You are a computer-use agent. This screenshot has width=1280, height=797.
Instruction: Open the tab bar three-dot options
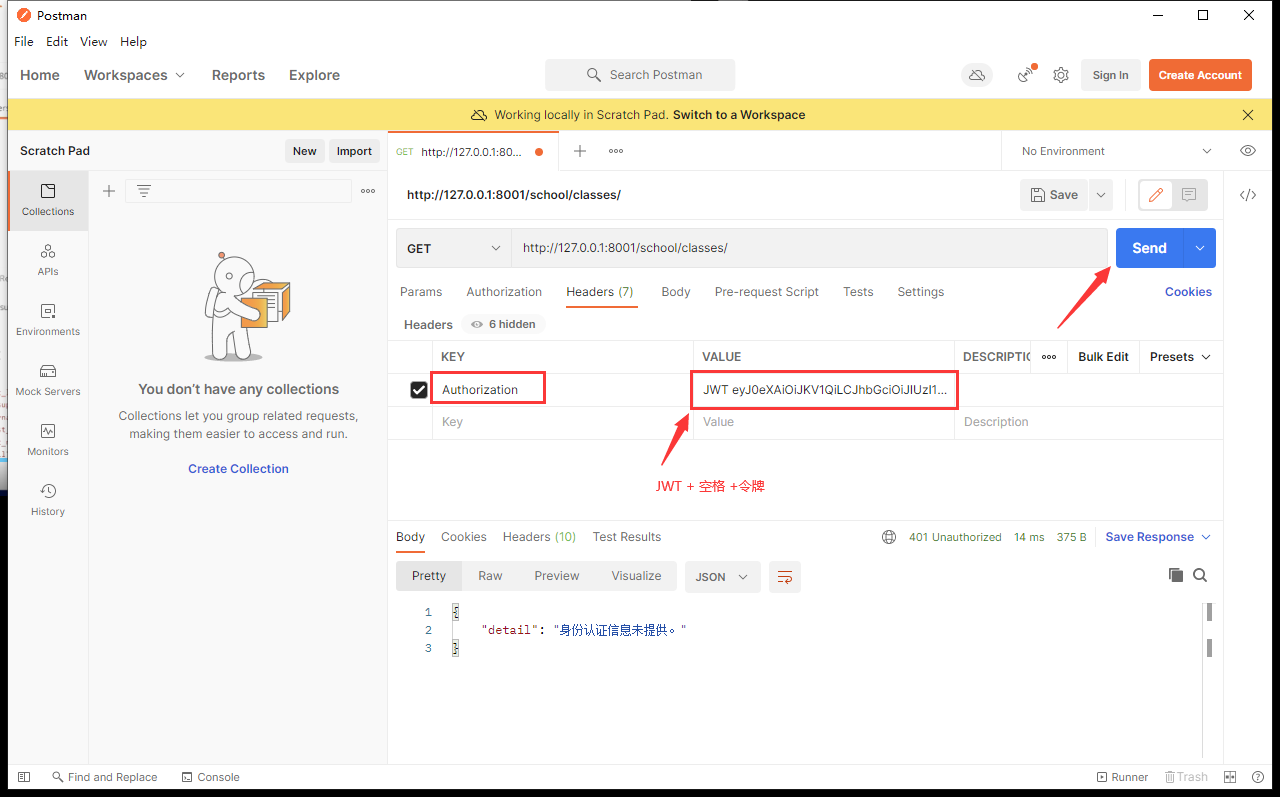(616, 151)
